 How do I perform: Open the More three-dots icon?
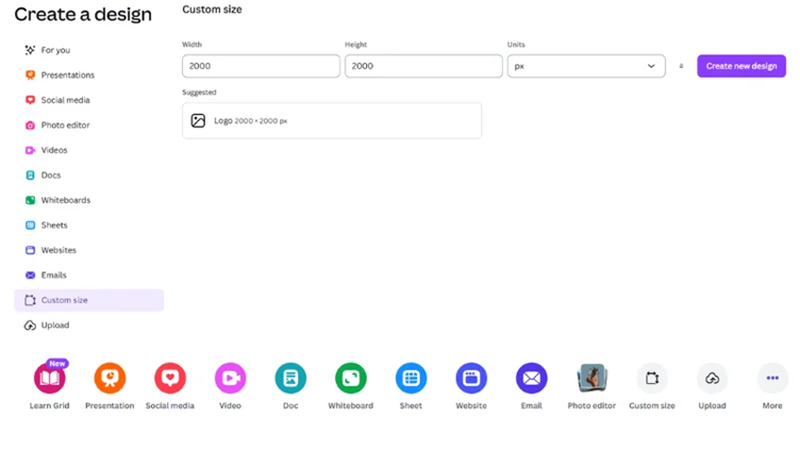[x=772, y=378]
